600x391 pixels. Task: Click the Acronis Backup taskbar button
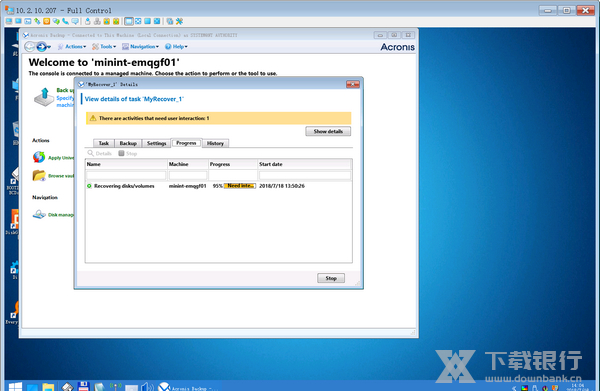[189, 386]
